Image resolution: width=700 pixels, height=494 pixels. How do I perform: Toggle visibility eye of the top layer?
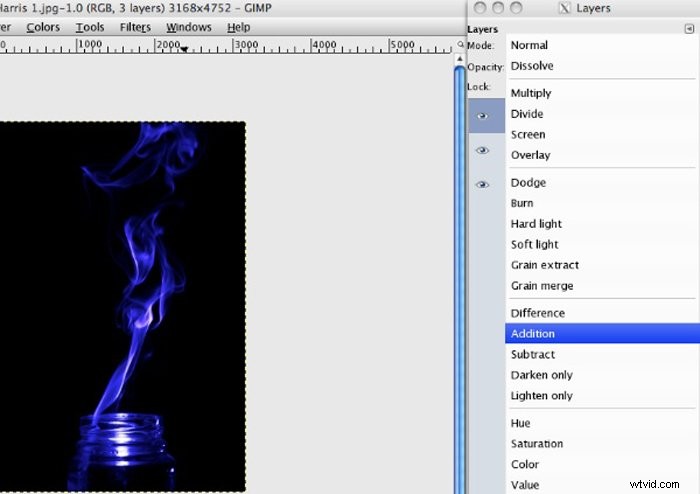(x=482, y=116)
